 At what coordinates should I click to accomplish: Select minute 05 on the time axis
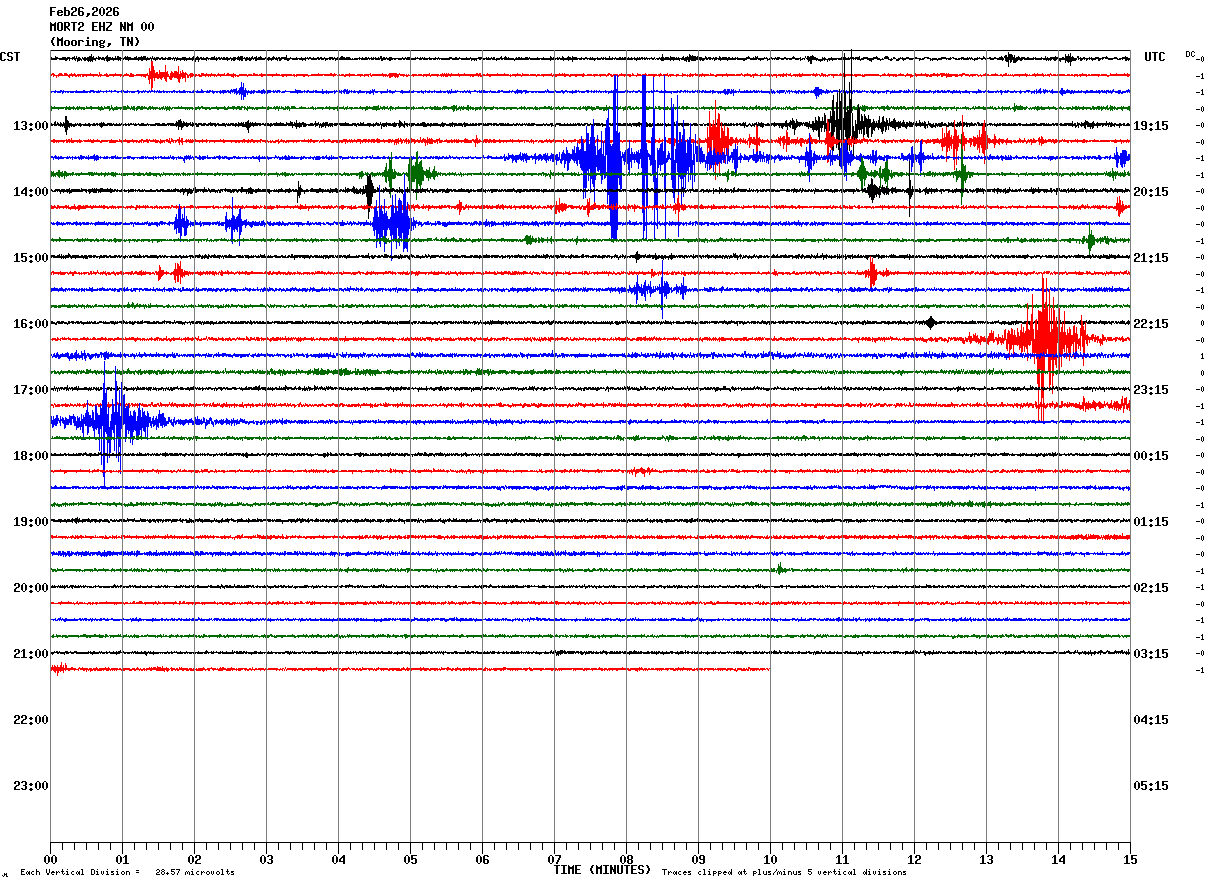pyautogui.click(x=410, y=859)
